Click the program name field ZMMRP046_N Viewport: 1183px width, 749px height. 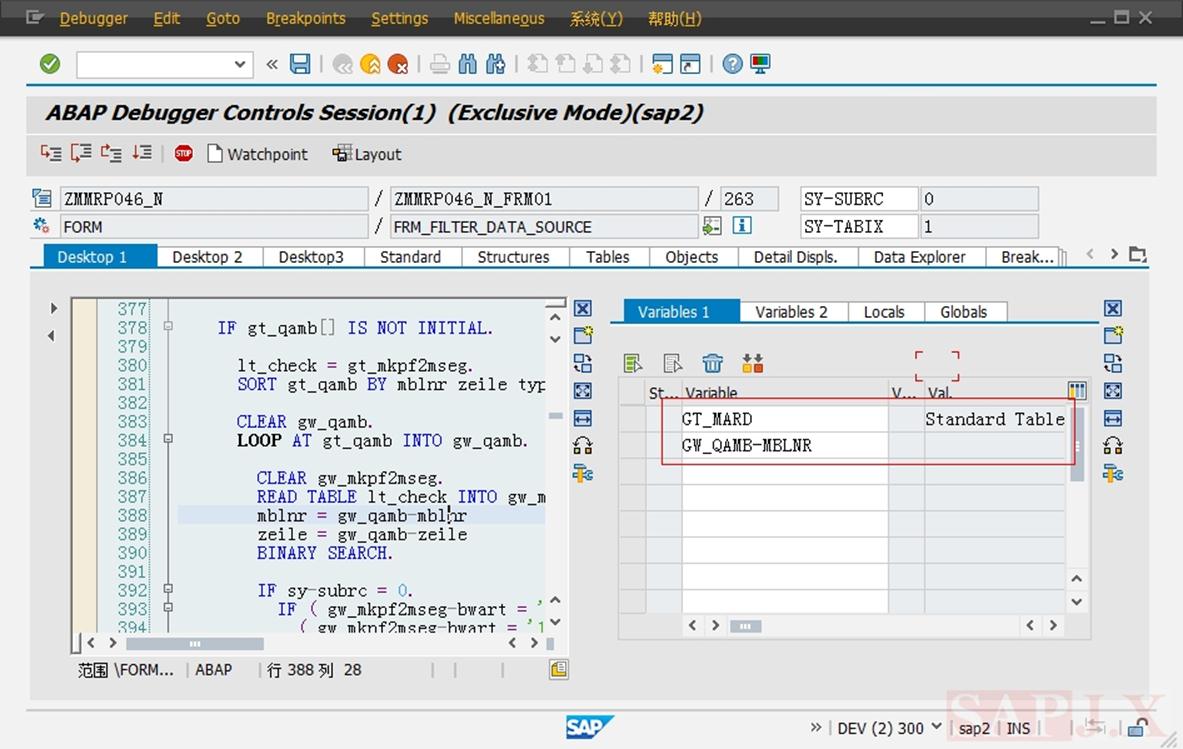214,199
